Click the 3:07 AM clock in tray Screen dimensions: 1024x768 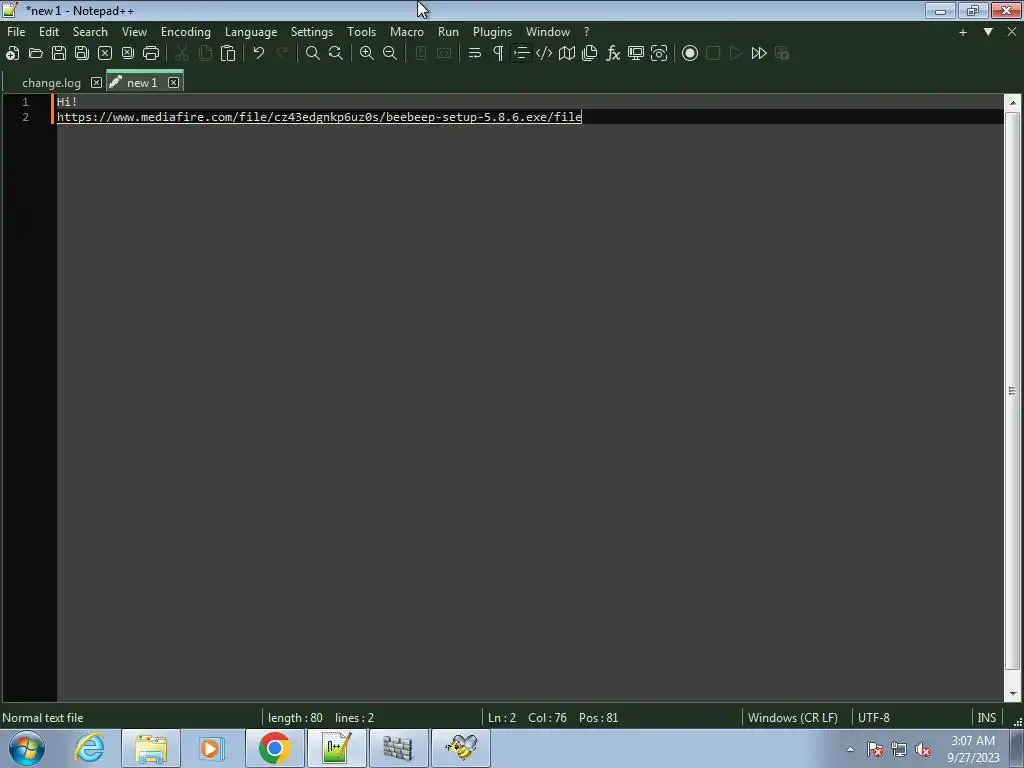(972, 741)
